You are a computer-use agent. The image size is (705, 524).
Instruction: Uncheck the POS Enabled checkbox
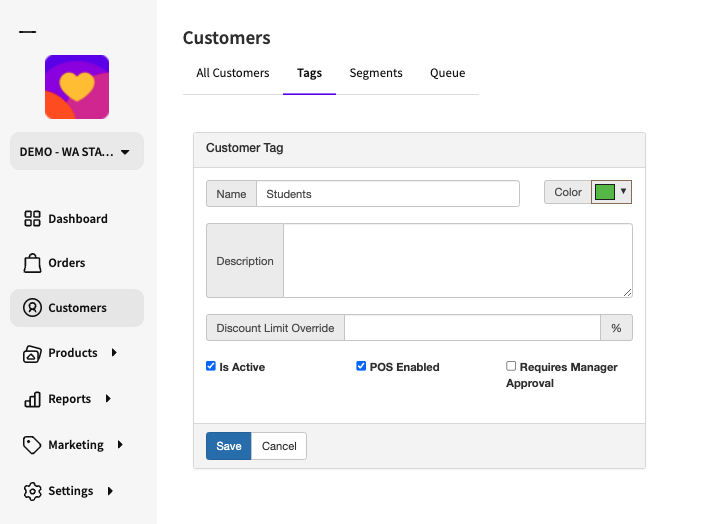(361, 366)
